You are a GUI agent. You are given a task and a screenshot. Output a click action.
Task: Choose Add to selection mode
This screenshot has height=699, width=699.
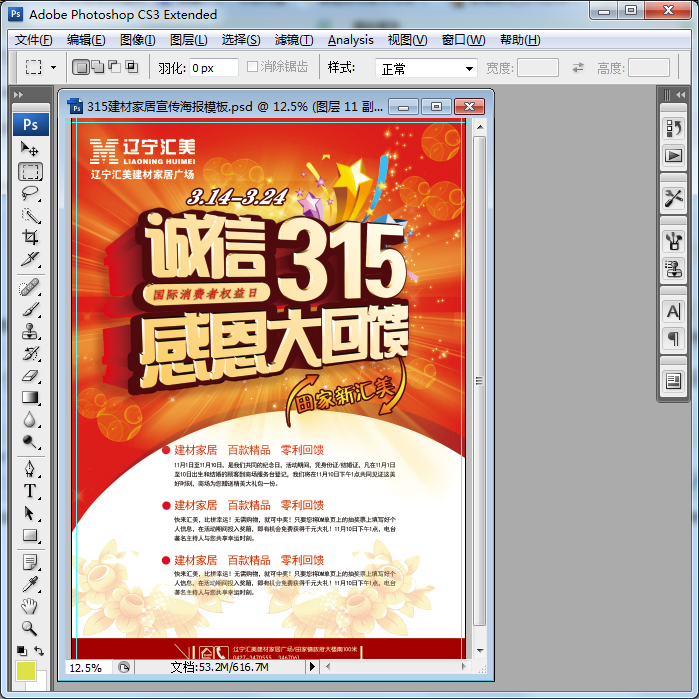98,67
